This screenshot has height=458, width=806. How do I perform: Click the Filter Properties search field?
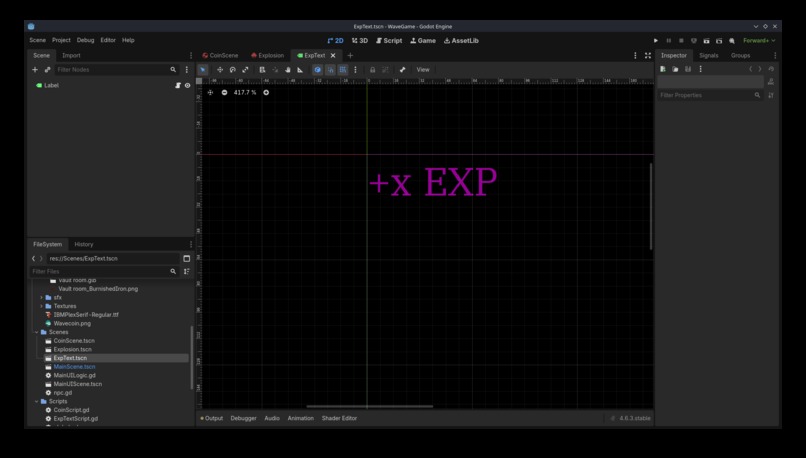(710, 95)
